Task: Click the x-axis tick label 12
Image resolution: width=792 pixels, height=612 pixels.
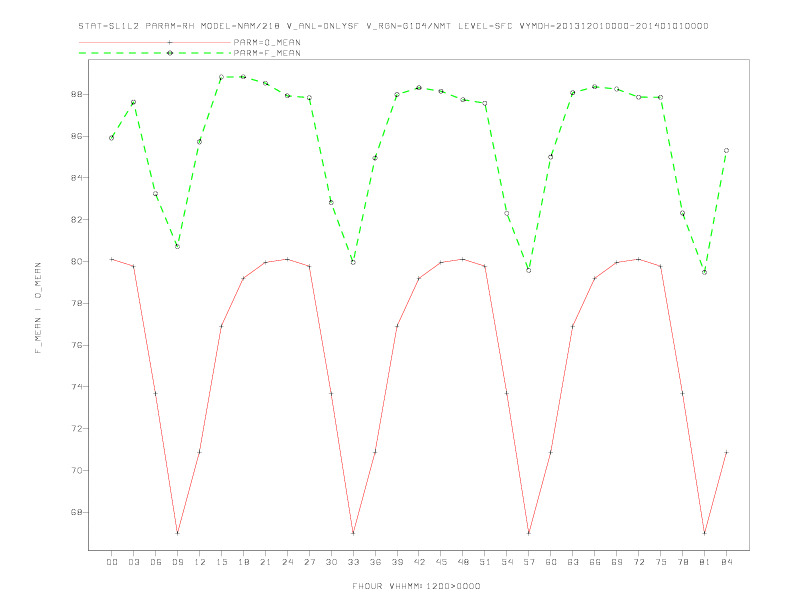Action: pos(200,562)
